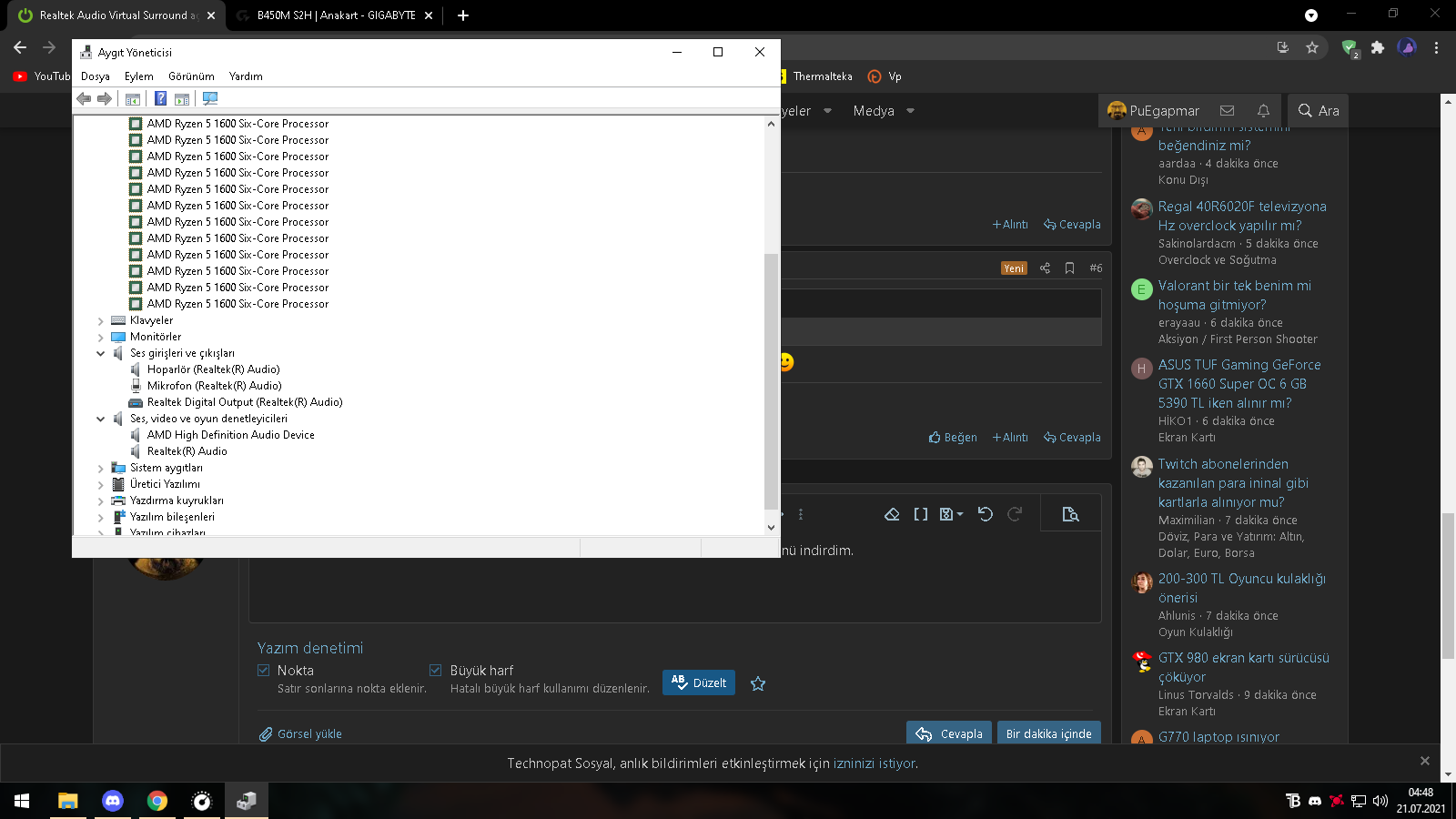Click the Device Manager scrollbar down arrow

pos(771,527)
